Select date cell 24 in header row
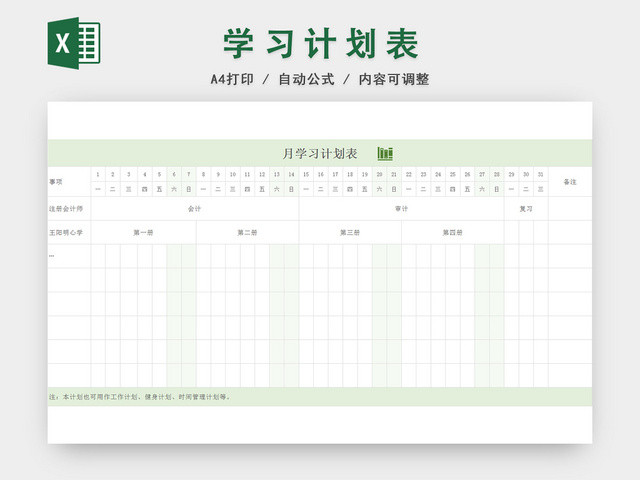The height and width of the screenshot is (480, 640). (x=438, y=174)
